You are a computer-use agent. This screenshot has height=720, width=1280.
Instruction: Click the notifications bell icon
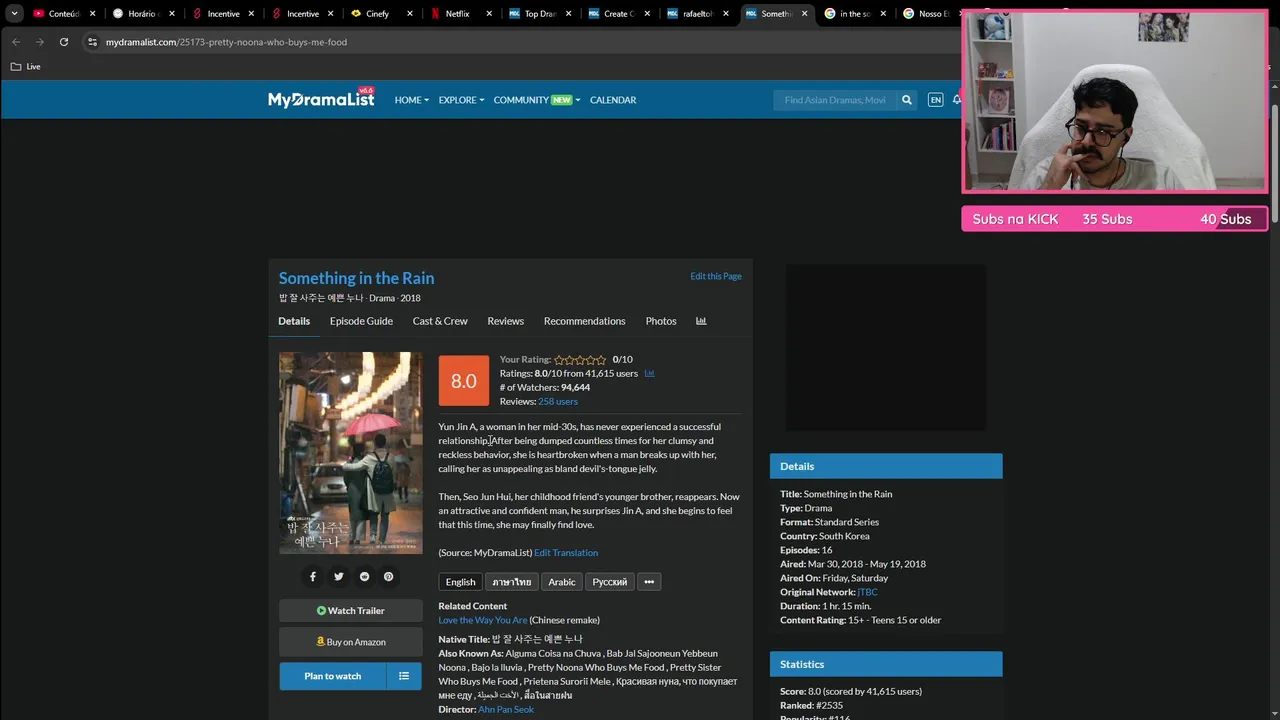coord(956,100)
